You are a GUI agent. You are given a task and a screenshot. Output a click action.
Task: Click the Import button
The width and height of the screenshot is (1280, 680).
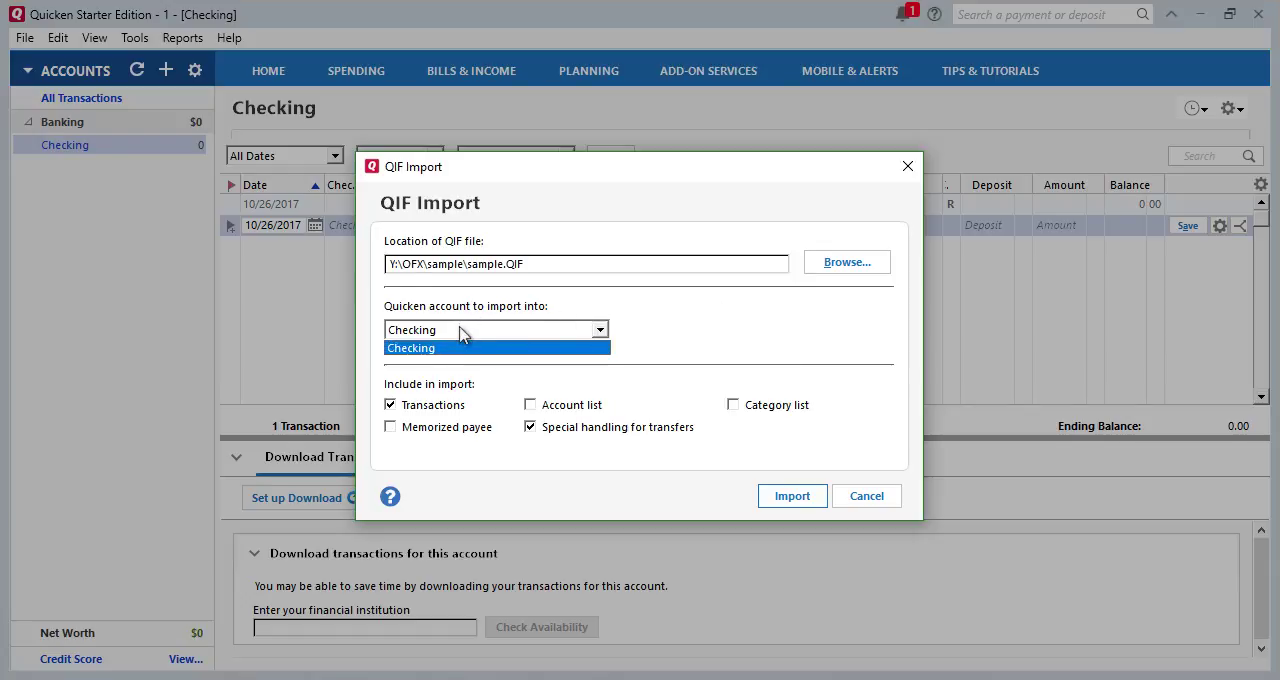click(x=792, y=496)
